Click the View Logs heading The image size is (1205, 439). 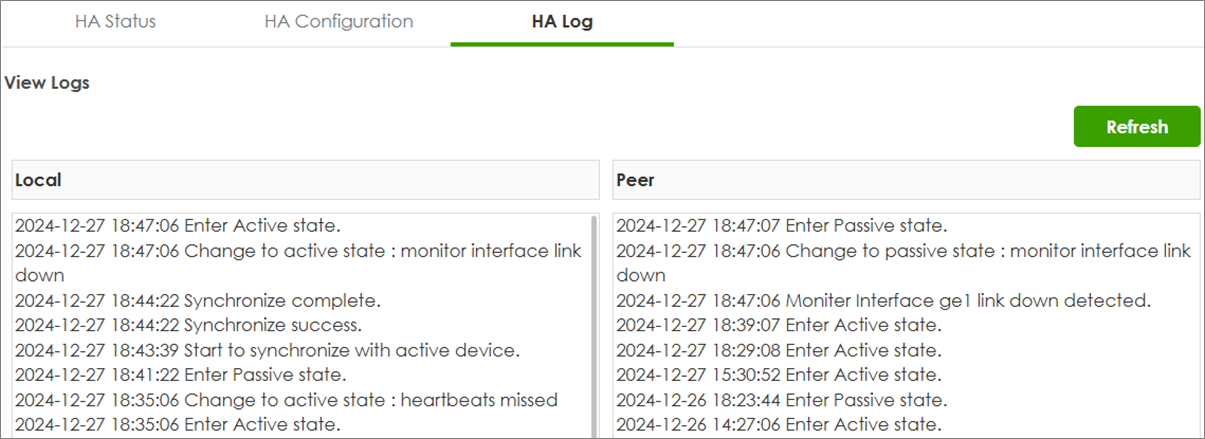point(47,83)
